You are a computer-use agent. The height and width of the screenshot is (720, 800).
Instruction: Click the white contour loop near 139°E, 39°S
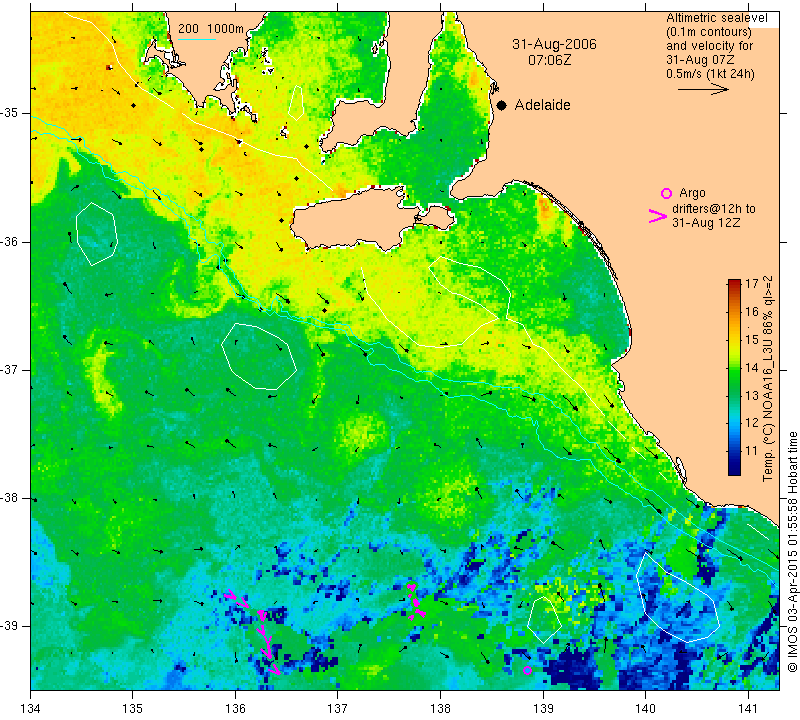tap(544, 619)
